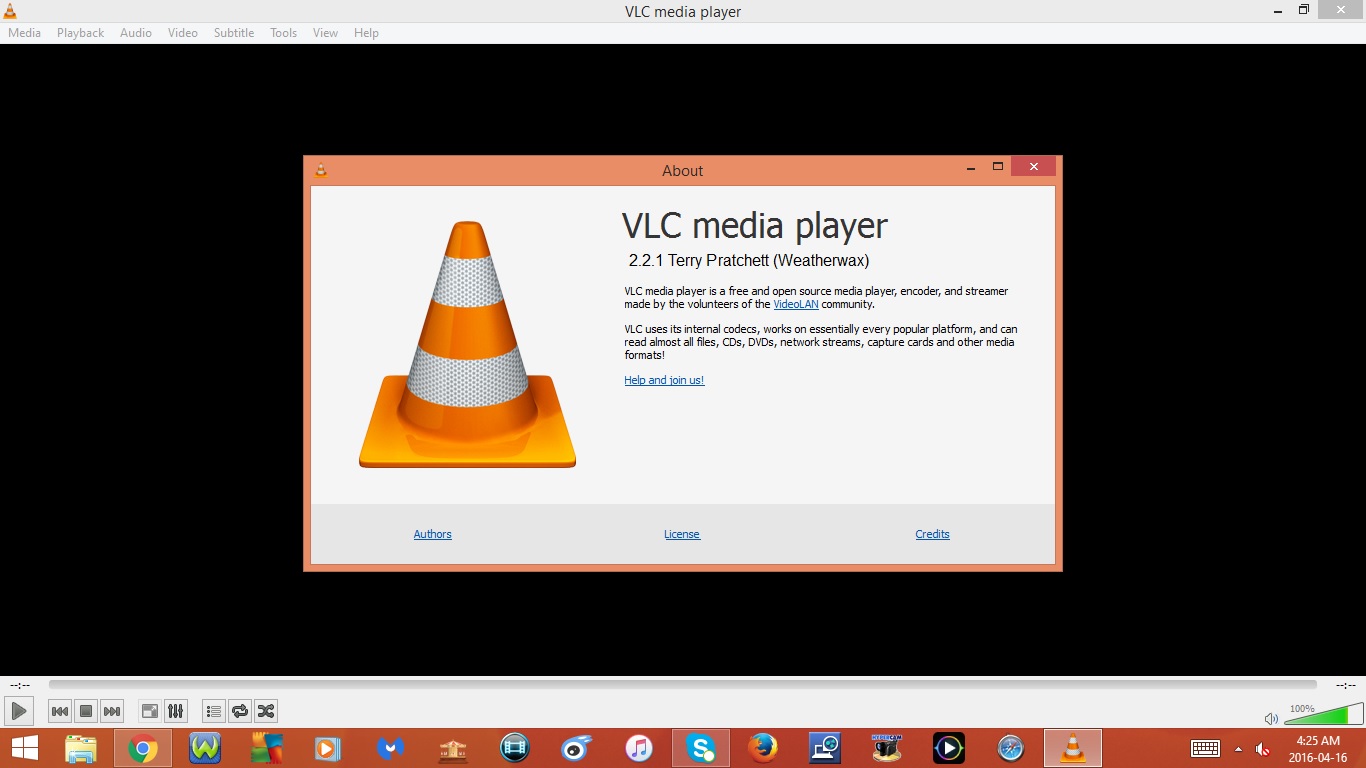1366x768 pixels.
Task: Open the AVG antivirus taskbar icon
Action: tap(267, 748)
